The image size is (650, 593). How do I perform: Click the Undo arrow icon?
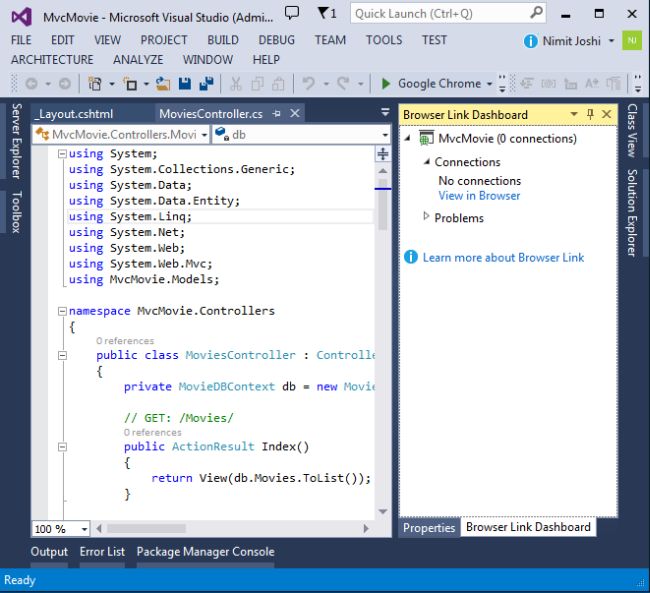308,83
